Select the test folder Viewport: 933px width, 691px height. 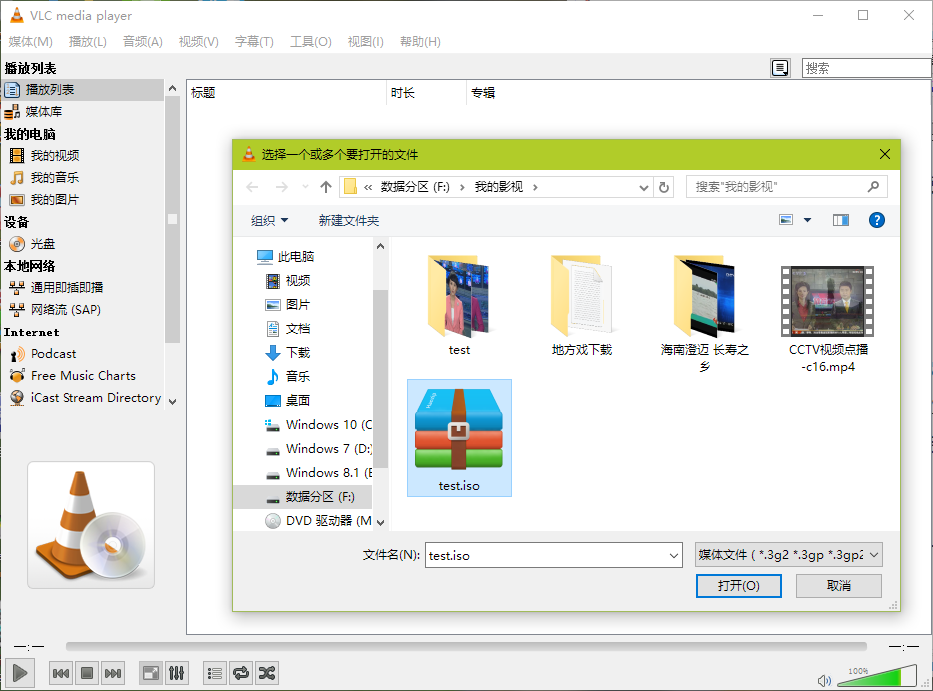click(459, 305)
